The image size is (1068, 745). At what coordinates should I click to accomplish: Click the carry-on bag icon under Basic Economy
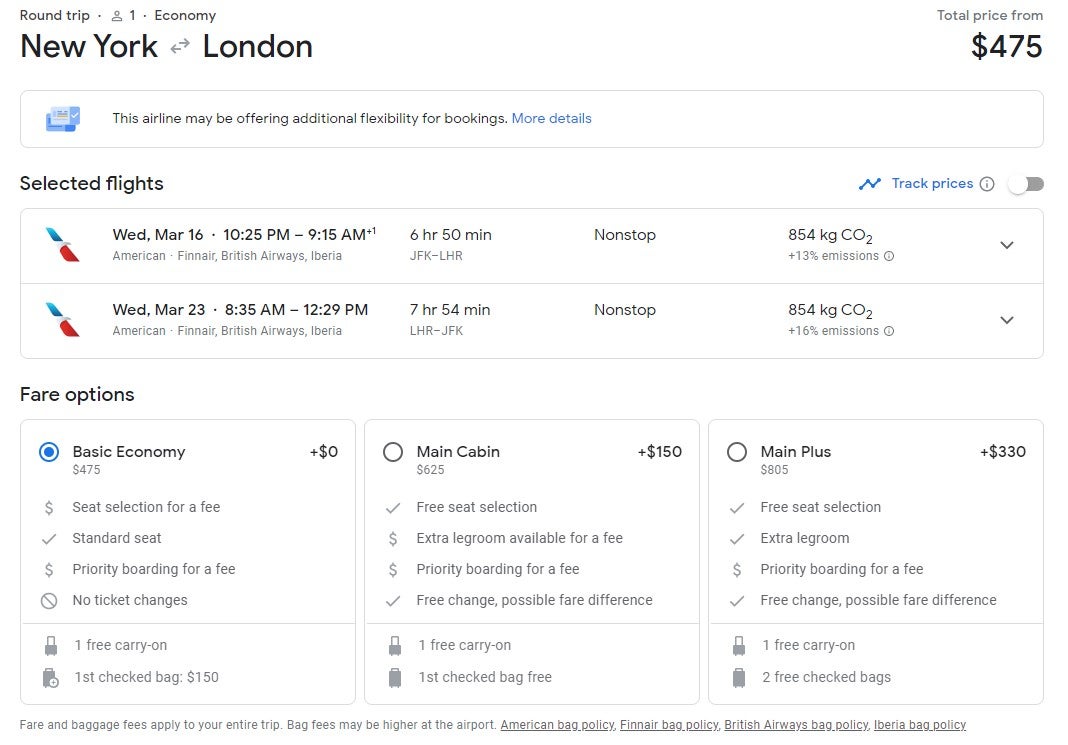pyautogui.click(x=51, y=645)
